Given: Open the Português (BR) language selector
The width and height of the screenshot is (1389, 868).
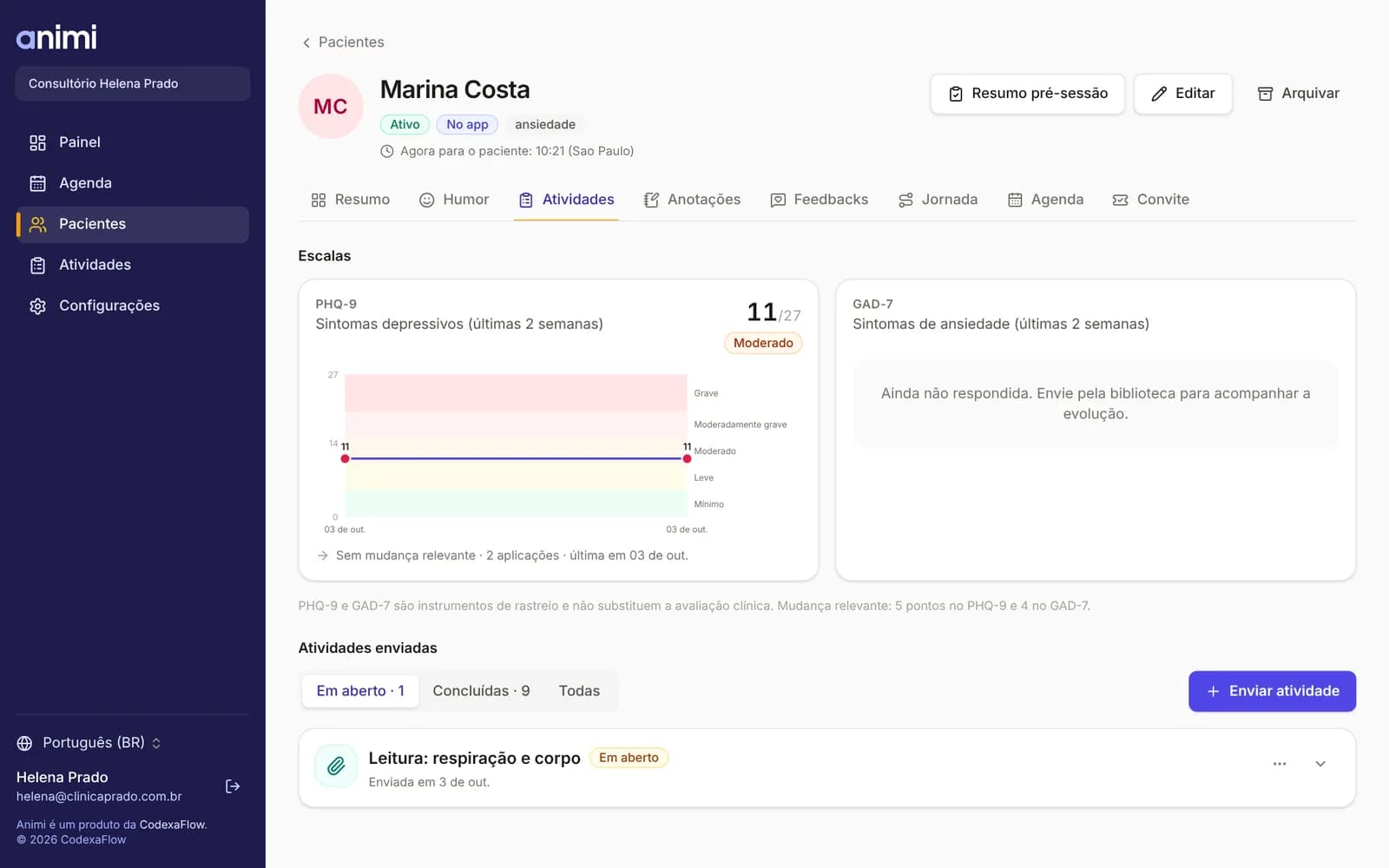Looking at the screenshot, I should point(89,743).
